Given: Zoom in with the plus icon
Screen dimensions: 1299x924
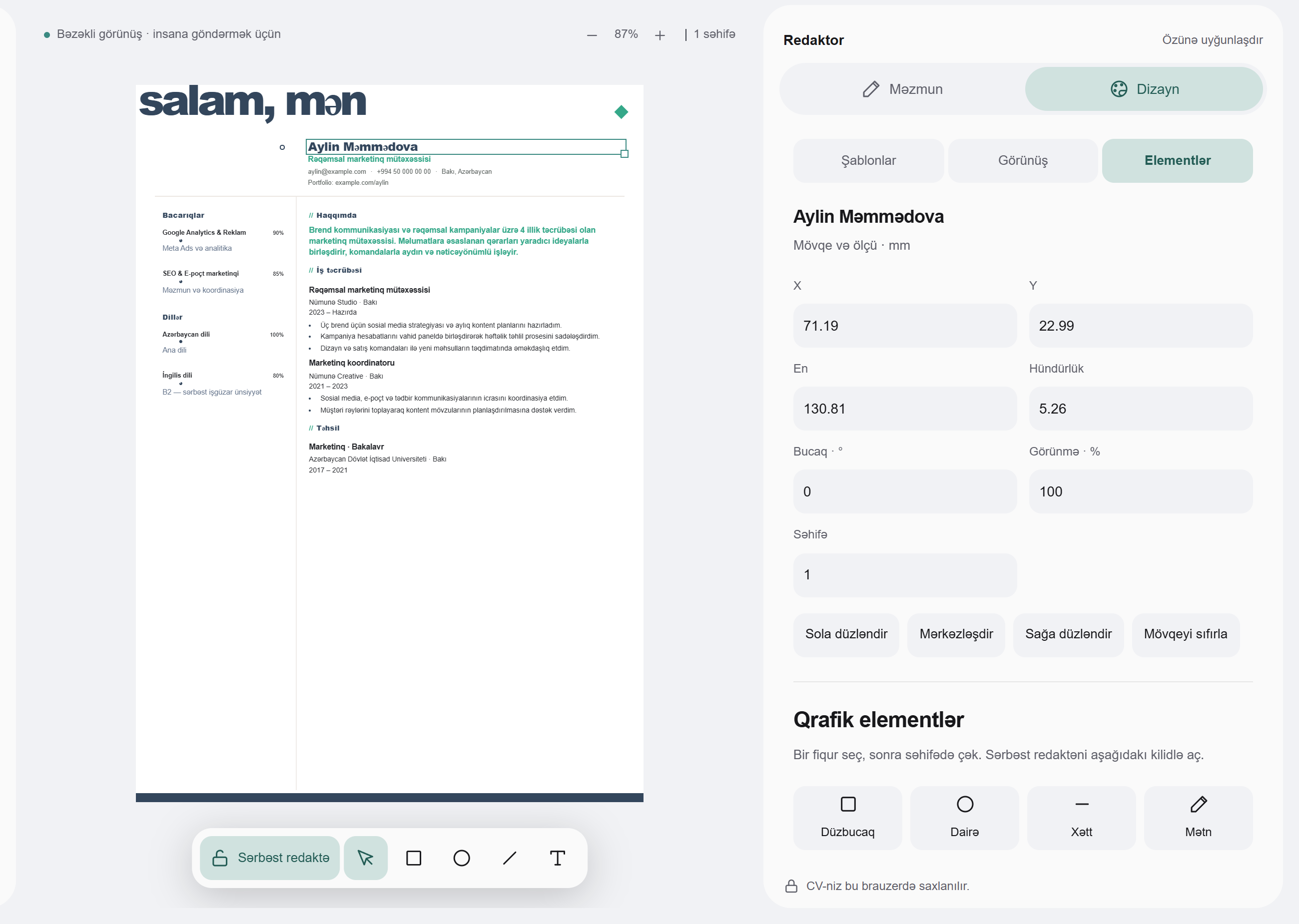Looking at the screenshot, I should (660, 34).
